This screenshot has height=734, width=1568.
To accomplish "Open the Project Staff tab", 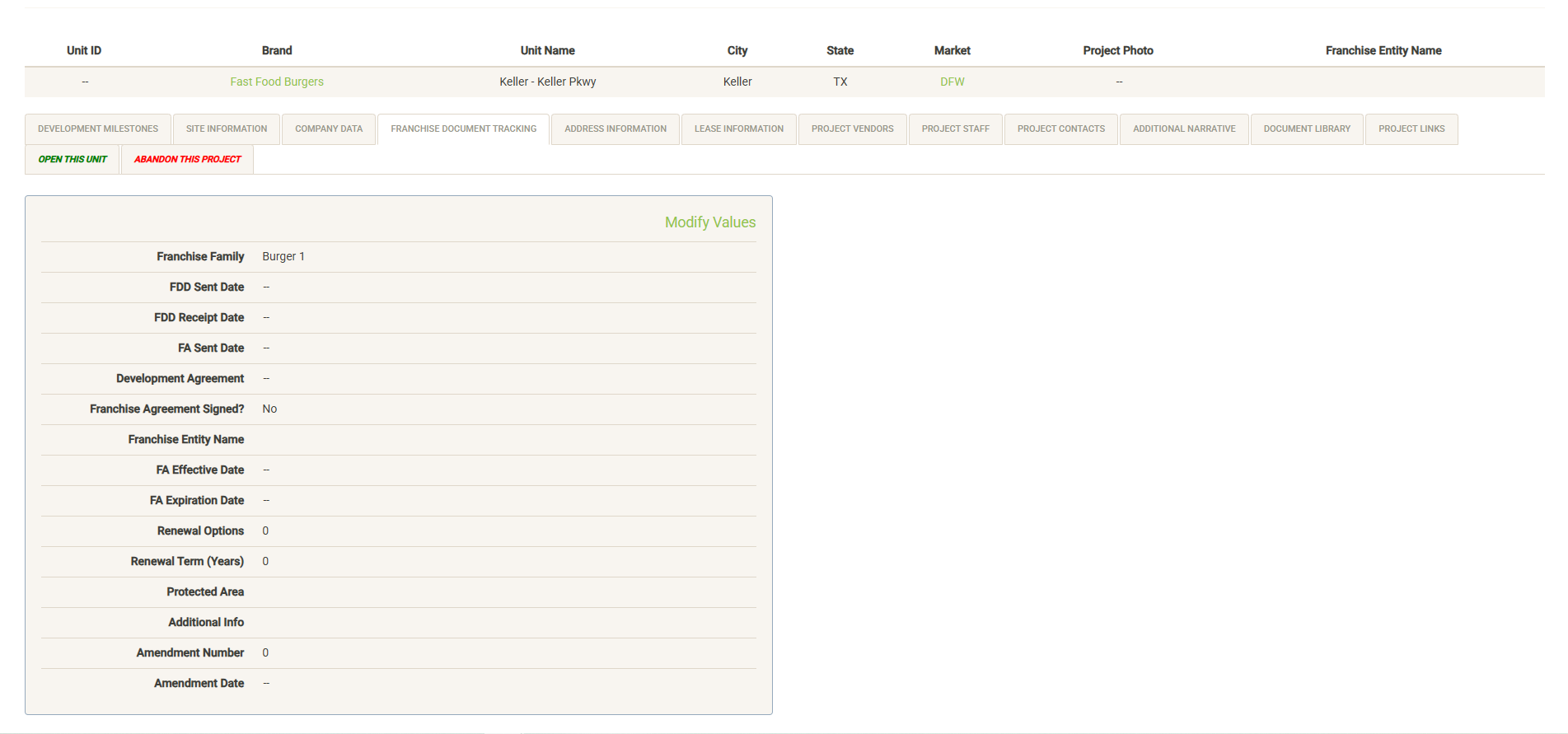I will click(x=955, y=129).
